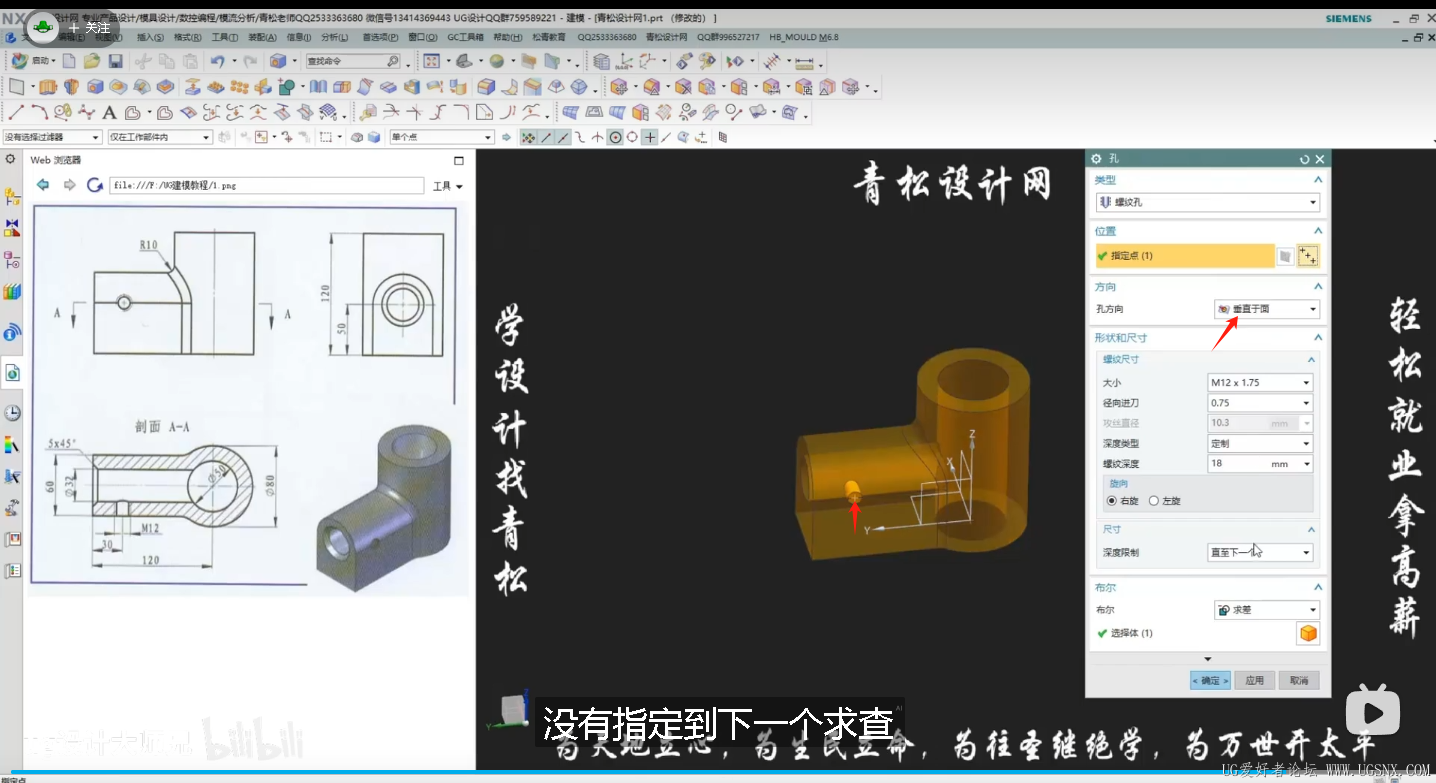1436x783 pixels.
Task: Open the 分析(L) menu
Action: 335,37
